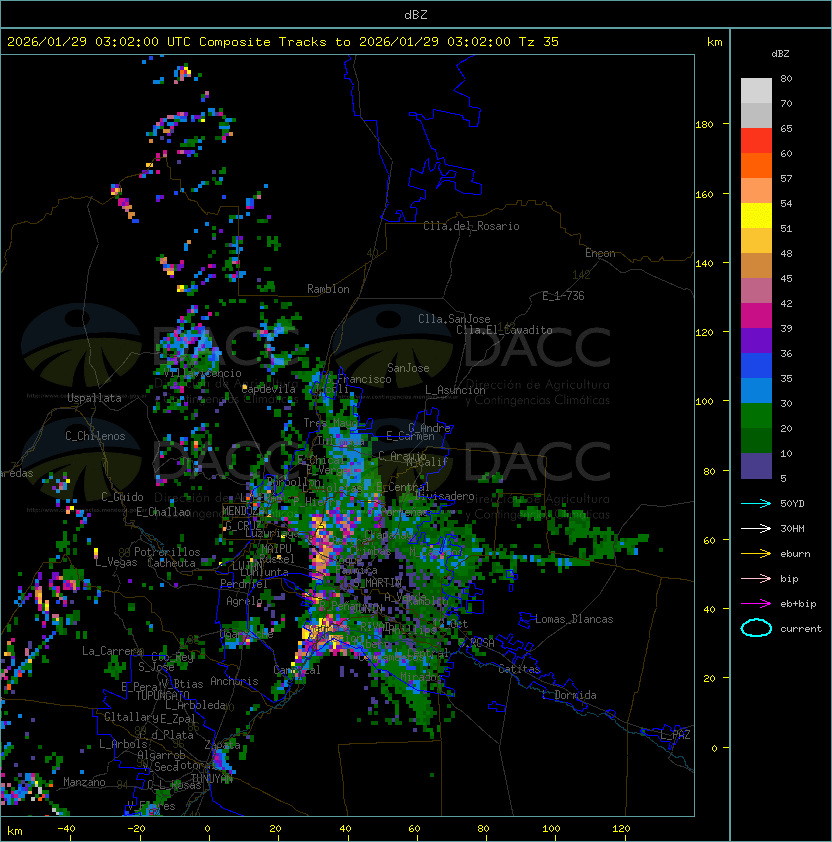Click the yellow composite tracks timestamp header
832x842 pixels.
(283, 42)
